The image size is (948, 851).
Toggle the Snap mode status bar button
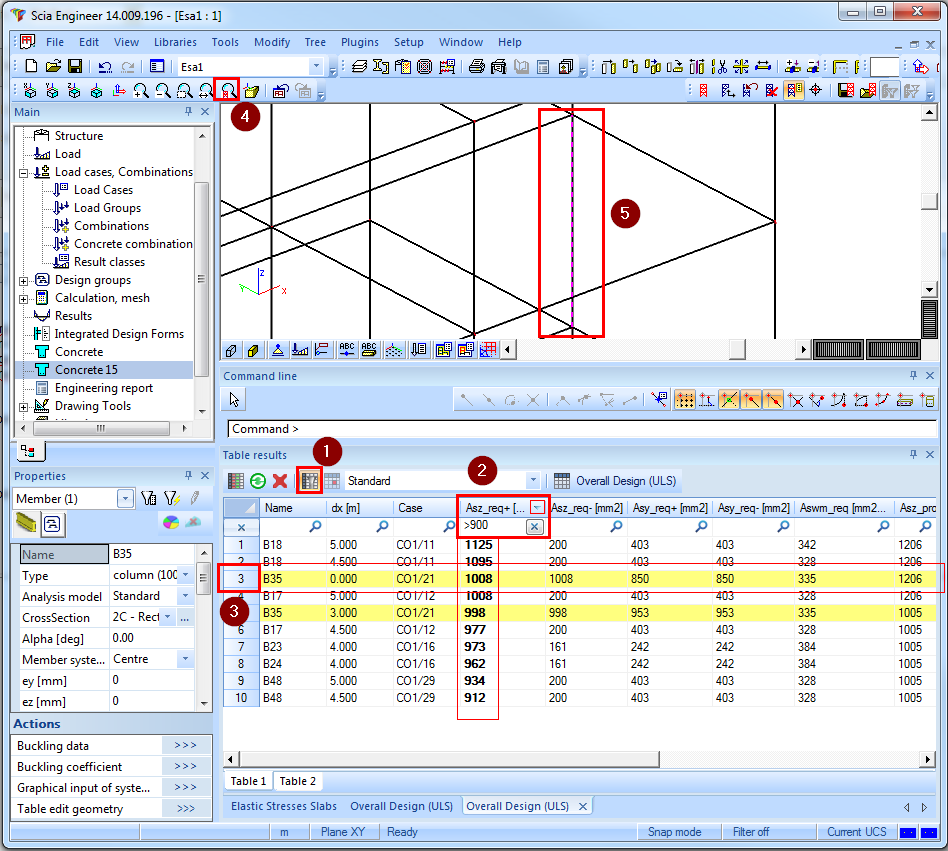[674, 832]
